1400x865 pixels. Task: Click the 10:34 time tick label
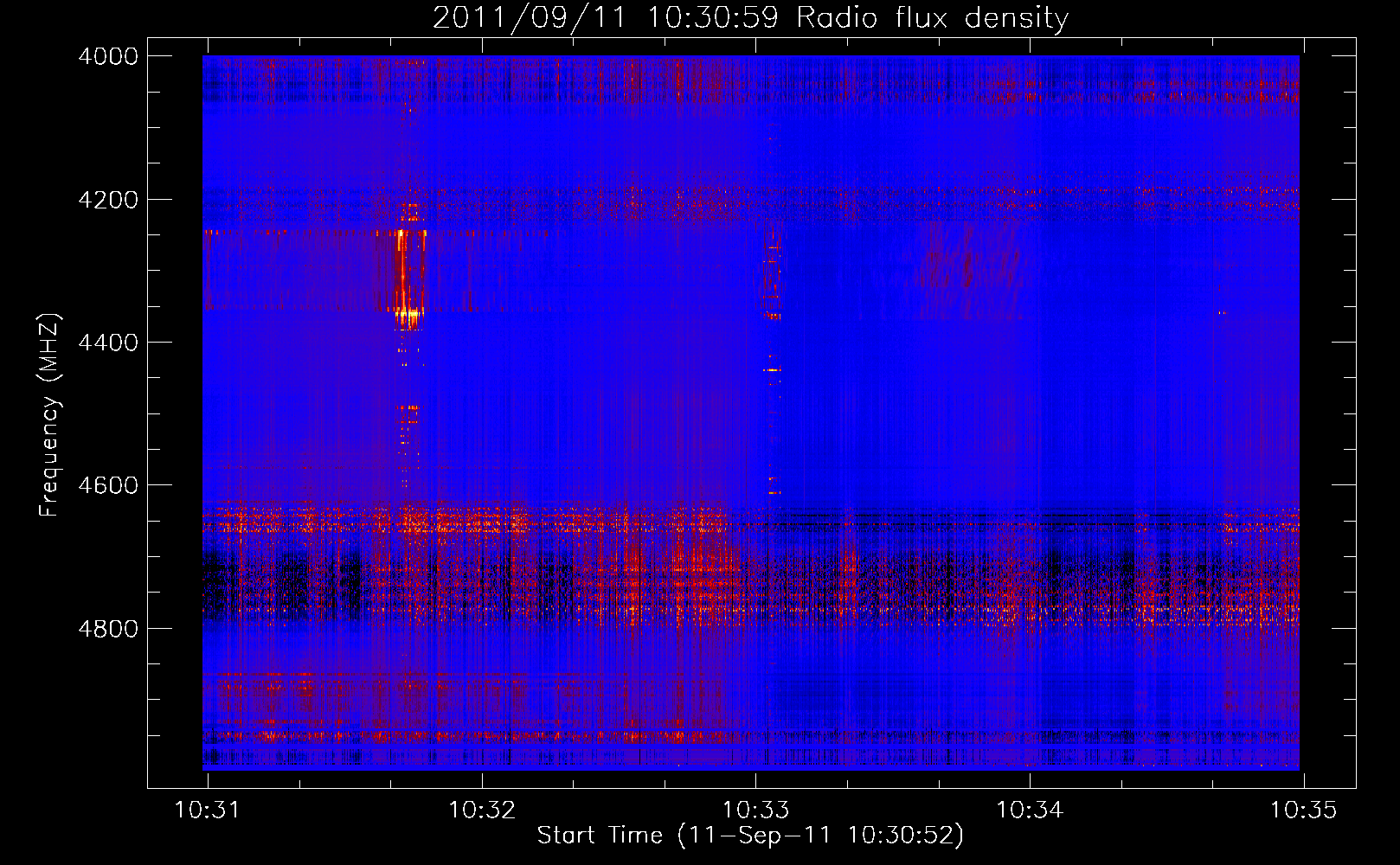tap(1030, 810)
